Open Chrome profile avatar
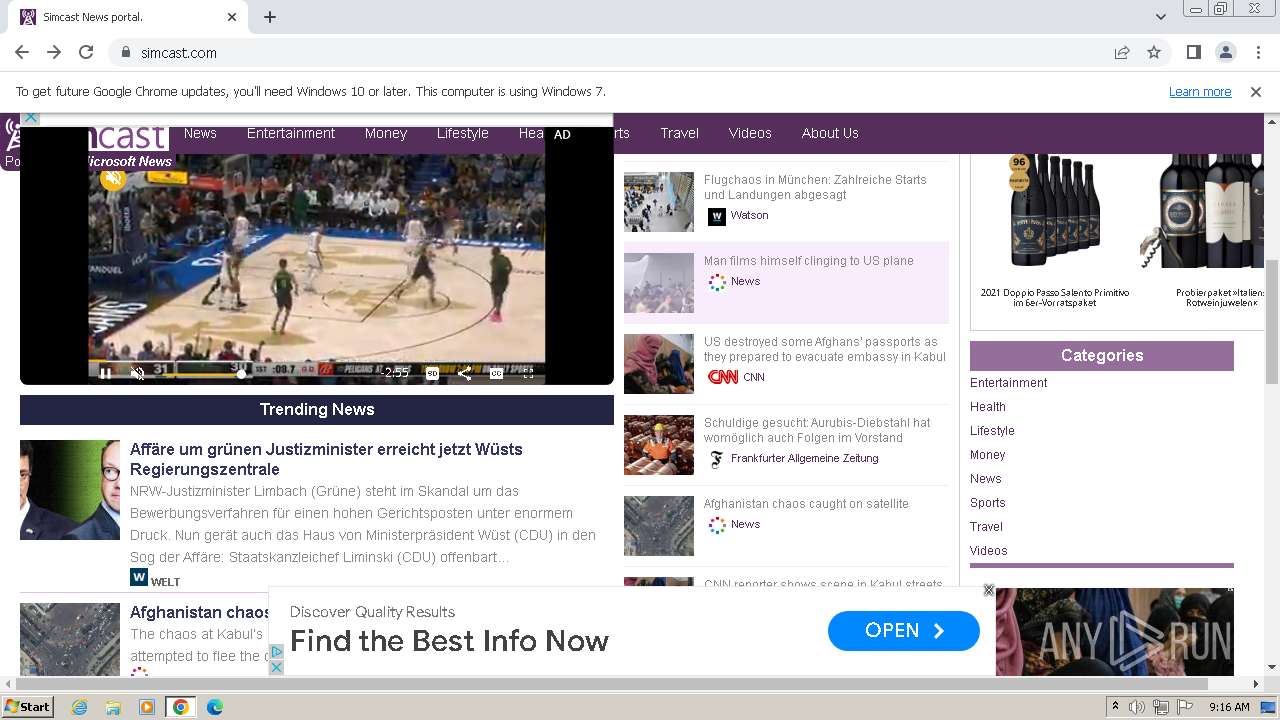The width and height of the screenshot is (1280, 720). coord(1226,53)
